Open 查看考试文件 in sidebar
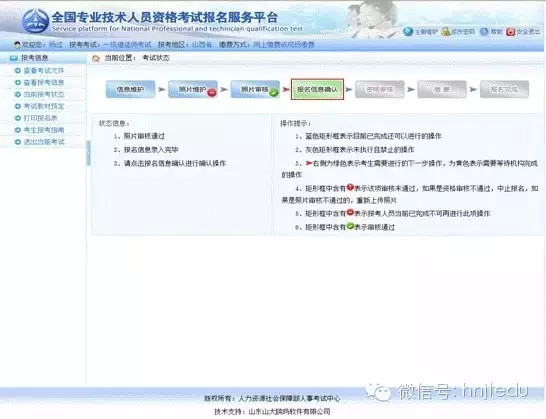Screen dimensions: 546x419 [44, 71]
